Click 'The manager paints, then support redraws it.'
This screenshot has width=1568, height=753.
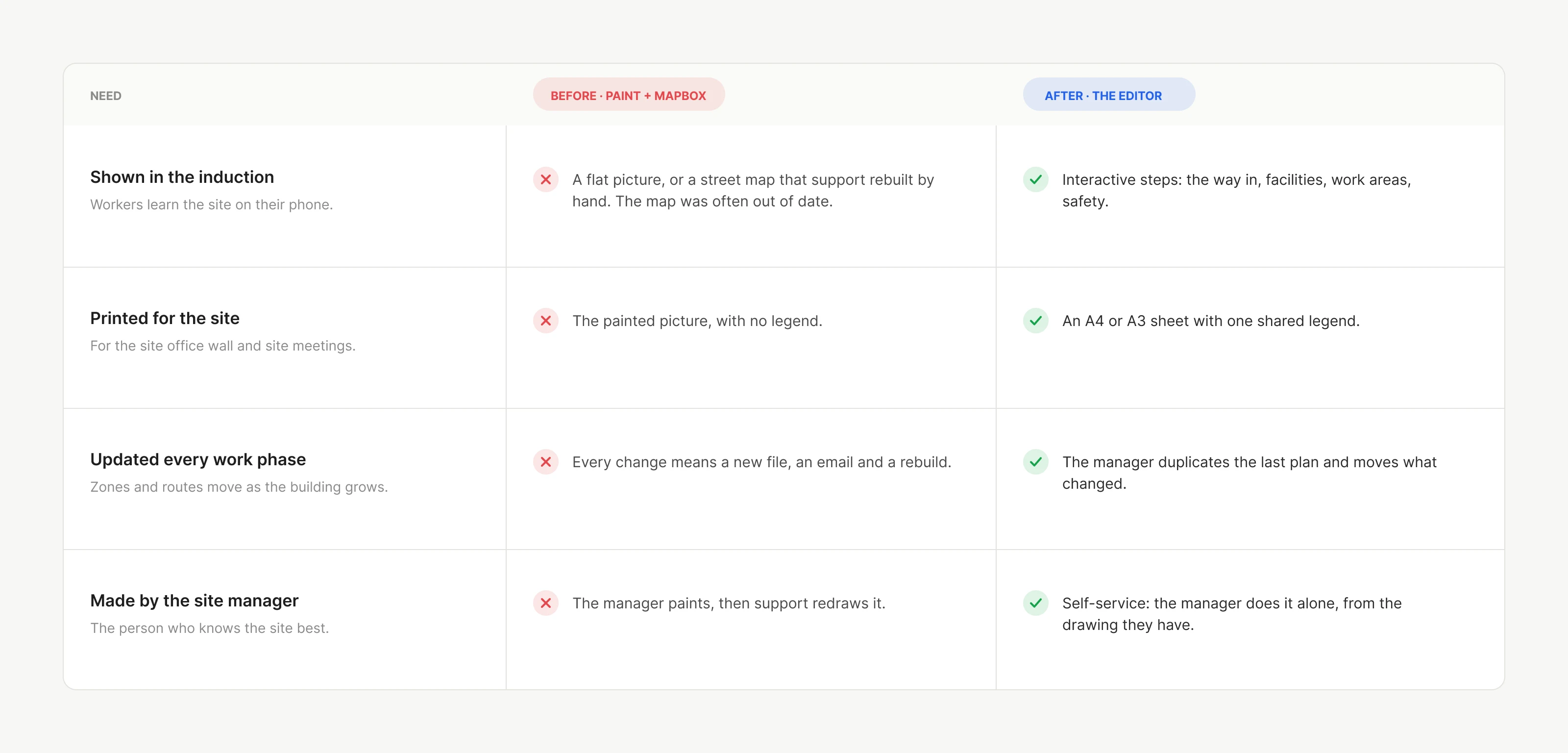(x=729, y=604)
